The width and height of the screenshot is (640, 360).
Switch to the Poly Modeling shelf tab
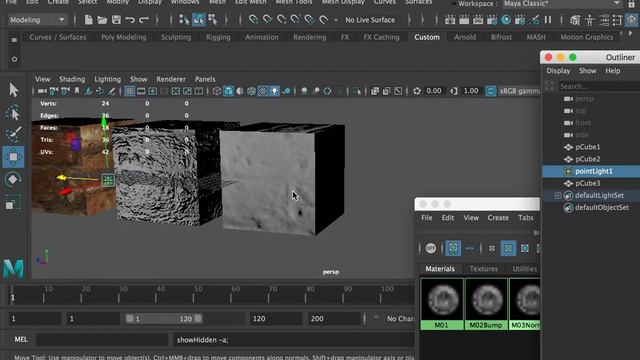123,37
